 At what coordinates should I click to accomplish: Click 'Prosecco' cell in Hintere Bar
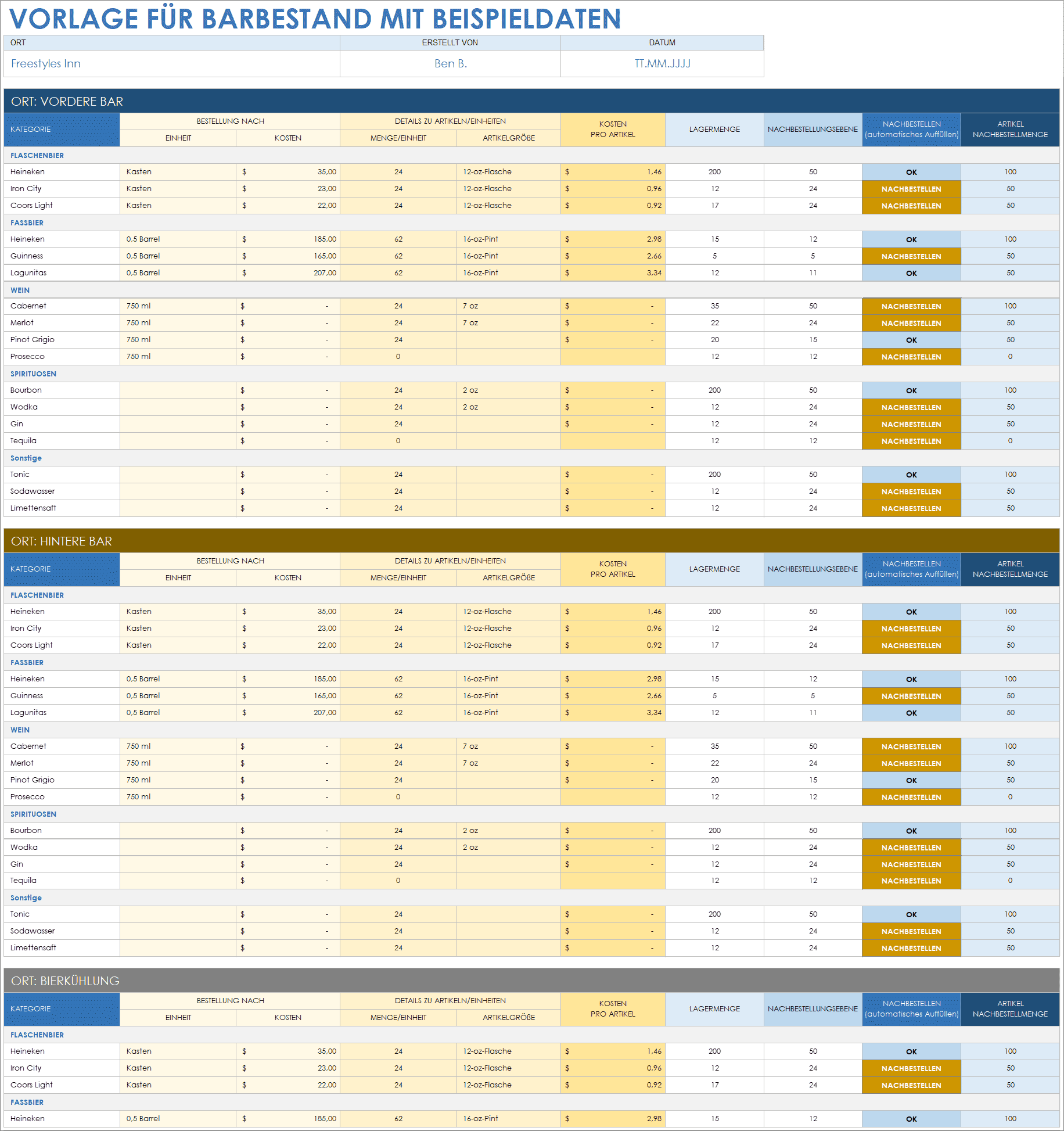coord(62,796)
